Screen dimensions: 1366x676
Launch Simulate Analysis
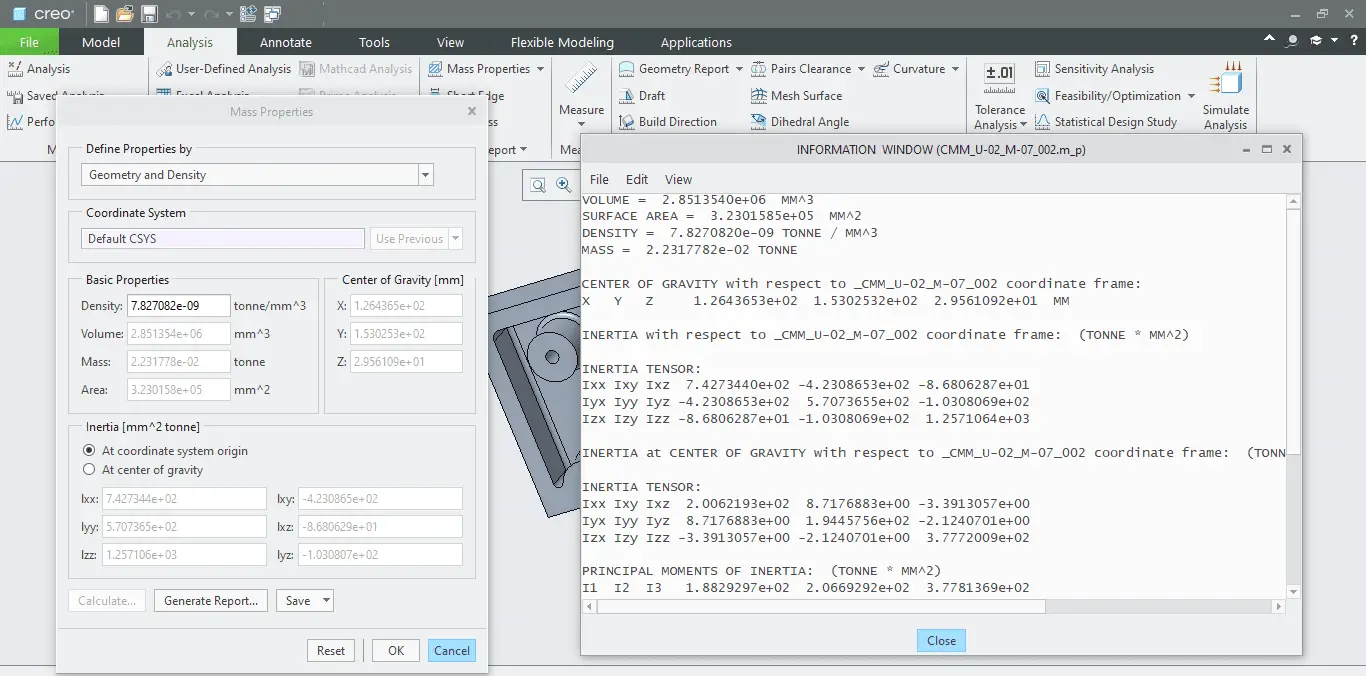coord(1226,95)
